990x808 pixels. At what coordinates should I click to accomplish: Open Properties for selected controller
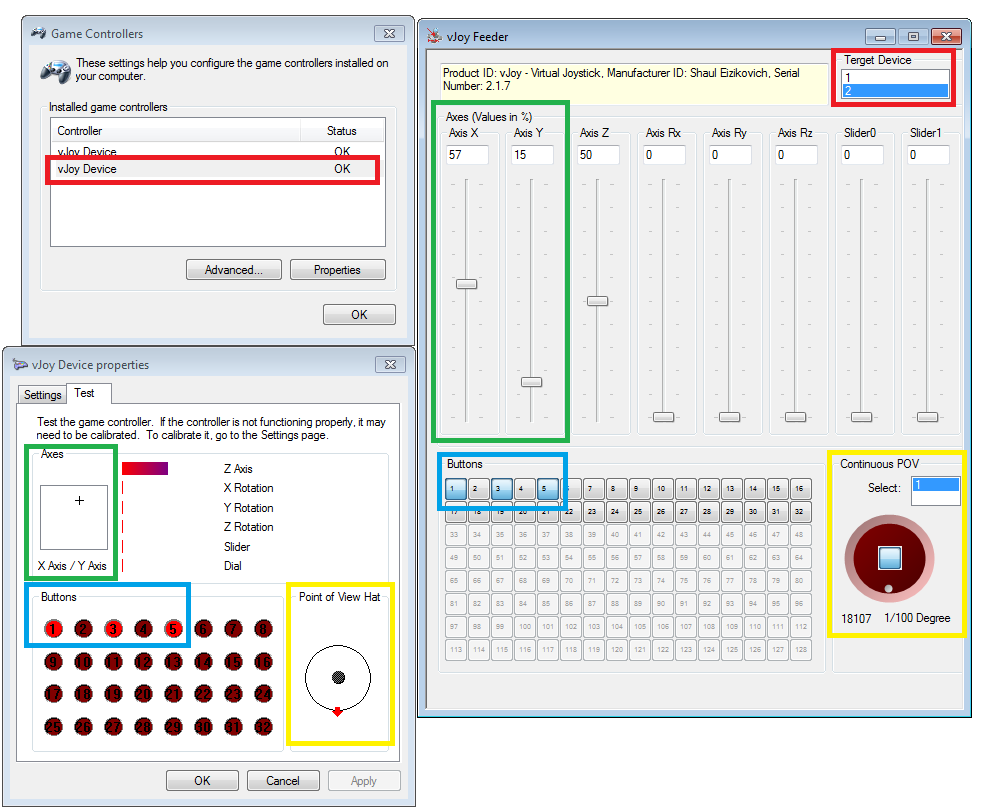[338, 270]
